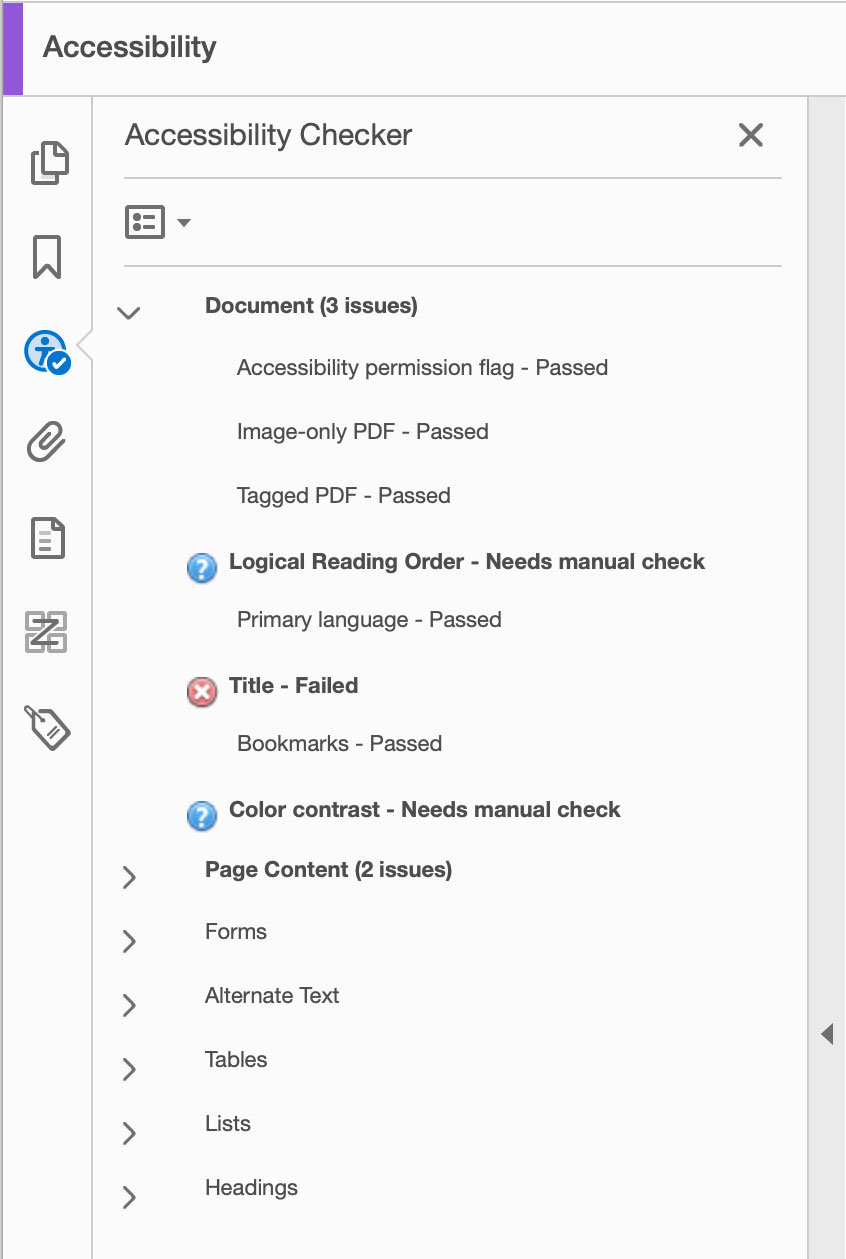This screenshot has height=1259, width=846.
Task: Open the Options dropdown arrow
Action: [x=183, y=222]
